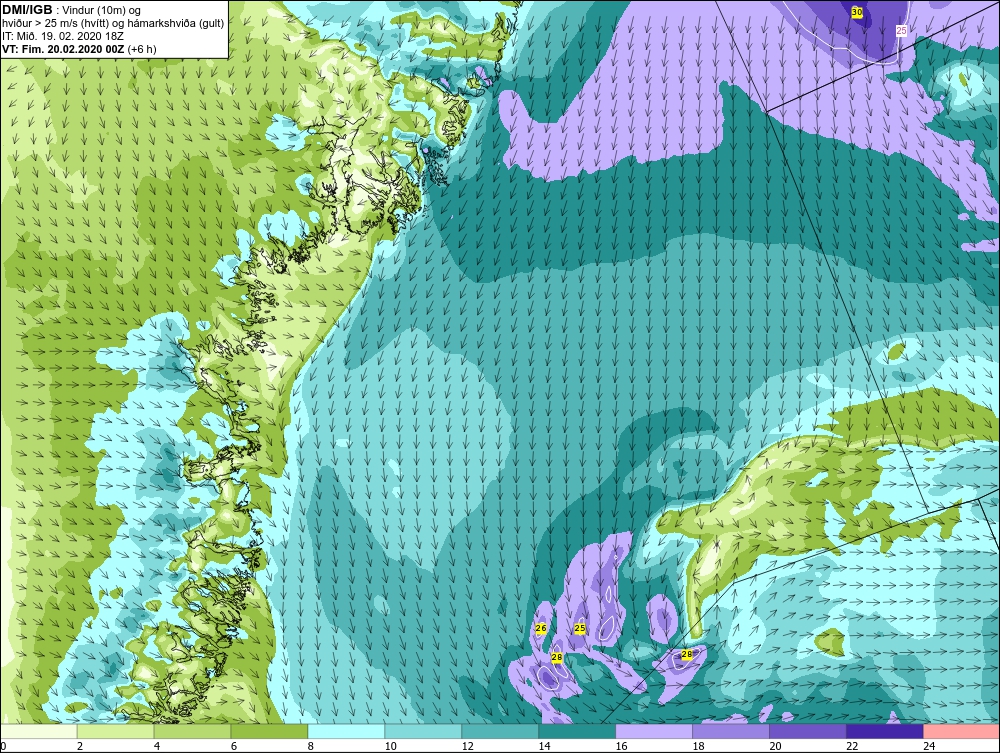Click the 24 value on the wind scale
Image resolution: width=1000 pixels, height=753 pixels.
929,746
